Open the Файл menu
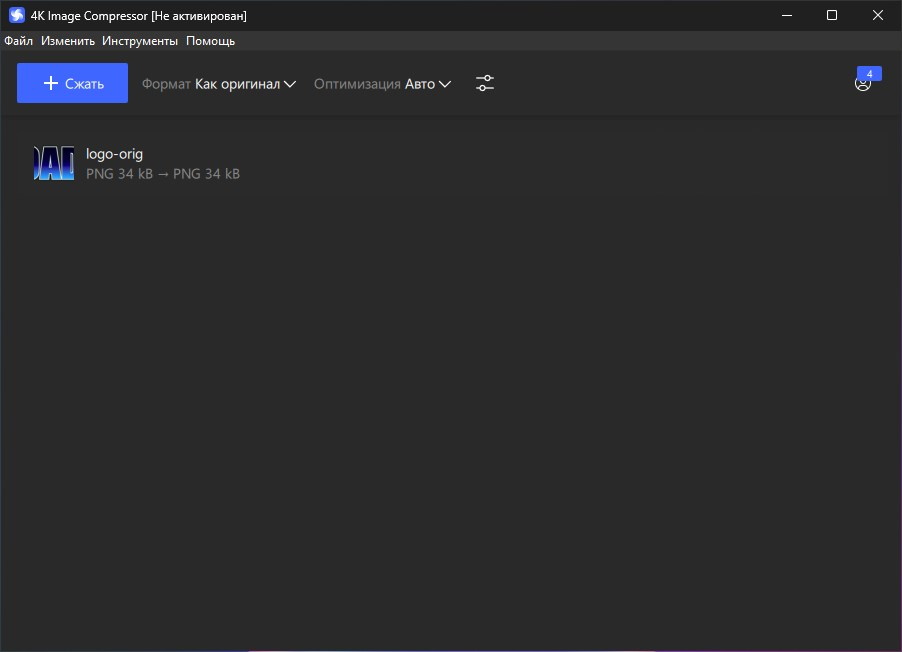This screenshot has width=902, height=652. [x=18, y=41]
